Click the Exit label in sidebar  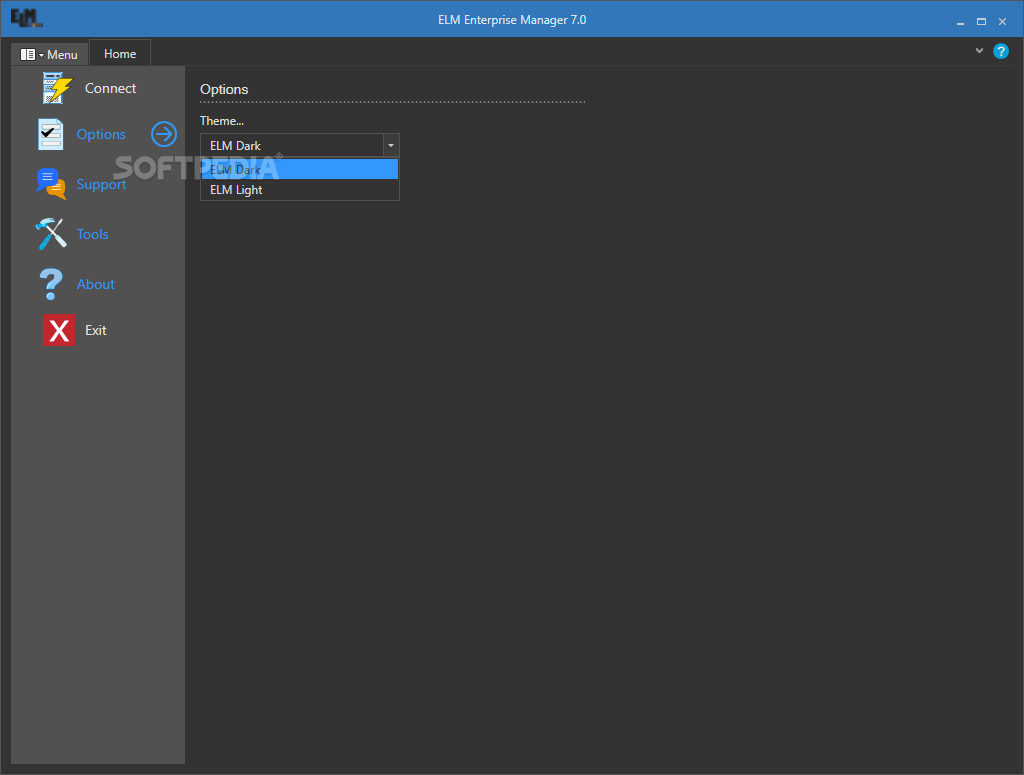click(x=96, y=330)
